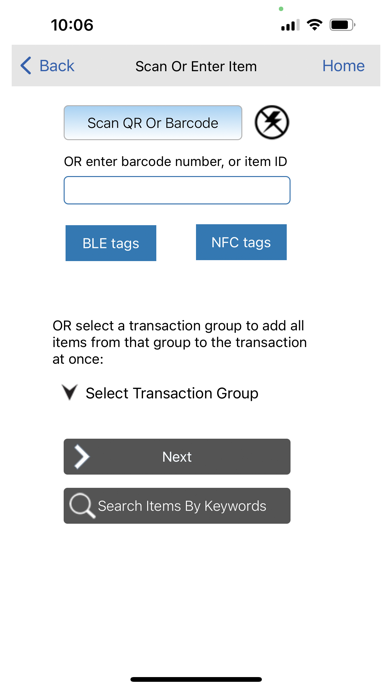Go to Home from the navigation bar

(343, 66)
